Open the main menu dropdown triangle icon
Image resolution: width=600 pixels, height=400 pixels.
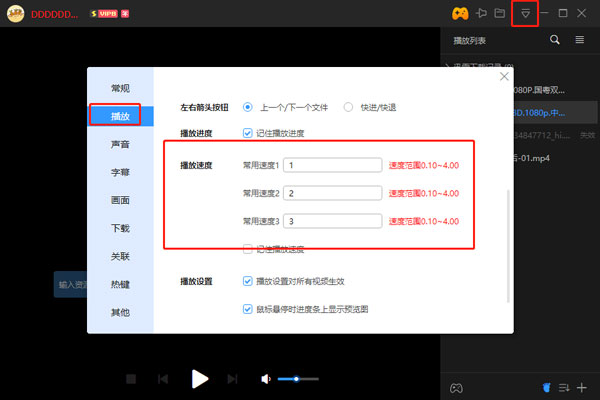pyautogui.click(x=525, y=14)
